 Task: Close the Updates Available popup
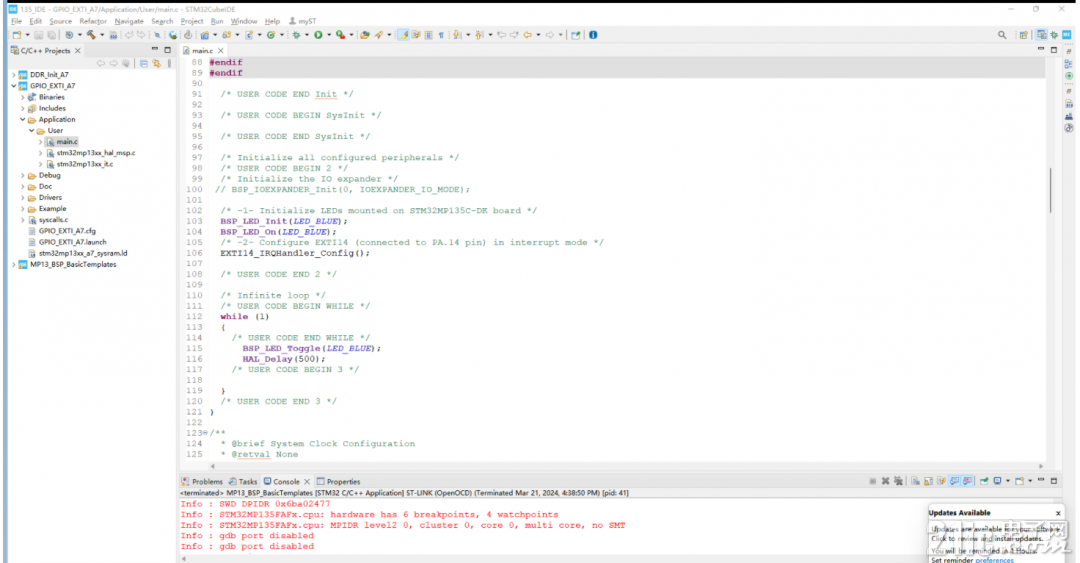click(1058, 513)
